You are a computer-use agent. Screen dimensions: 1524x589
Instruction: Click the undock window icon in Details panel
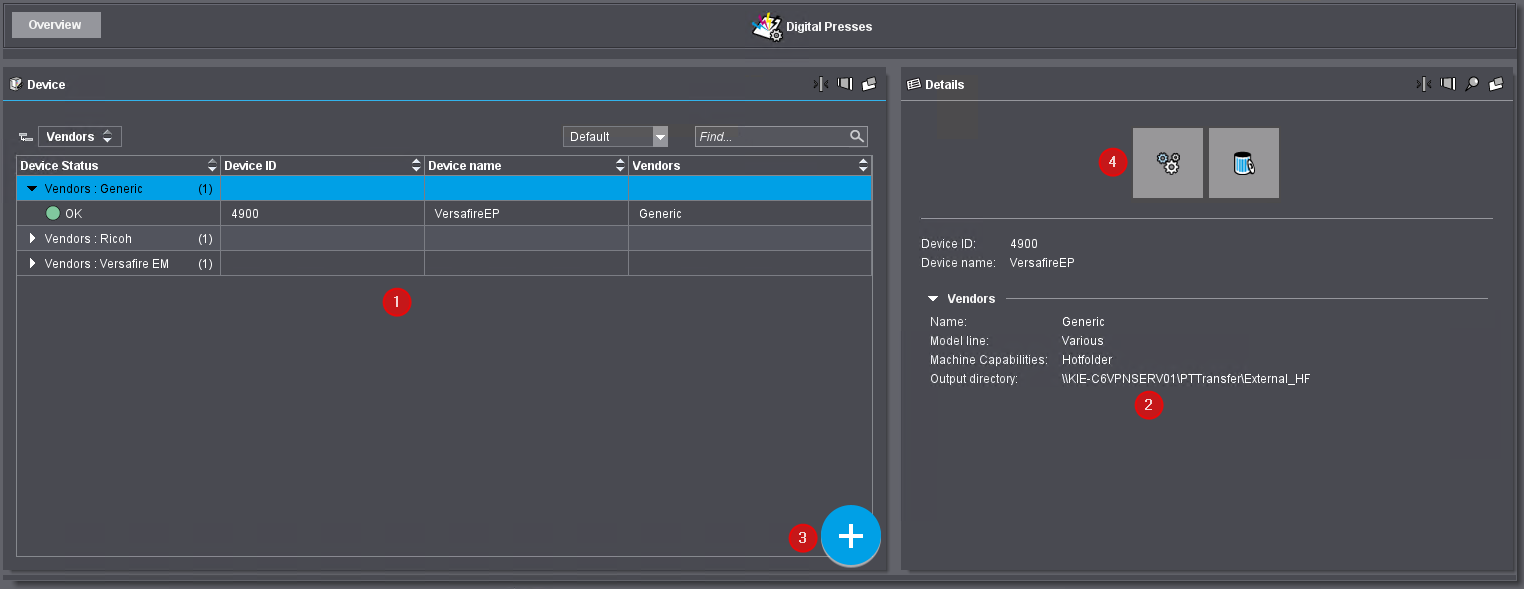(x=1496, y=85)
